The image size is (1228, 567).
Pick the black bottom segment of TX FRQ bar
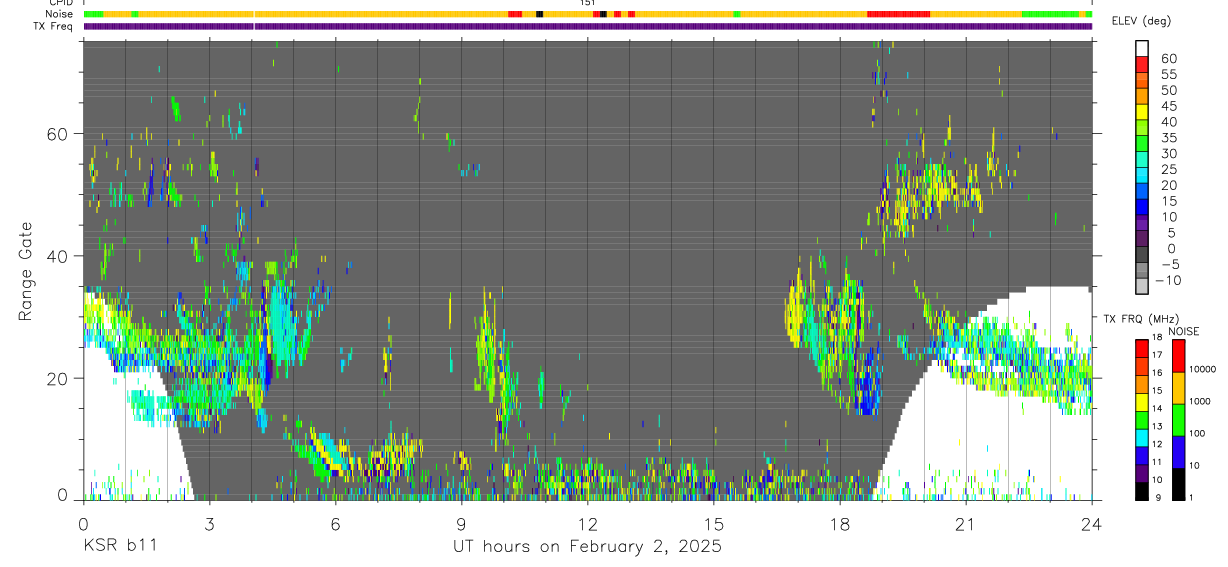(x=1142, y=491)
